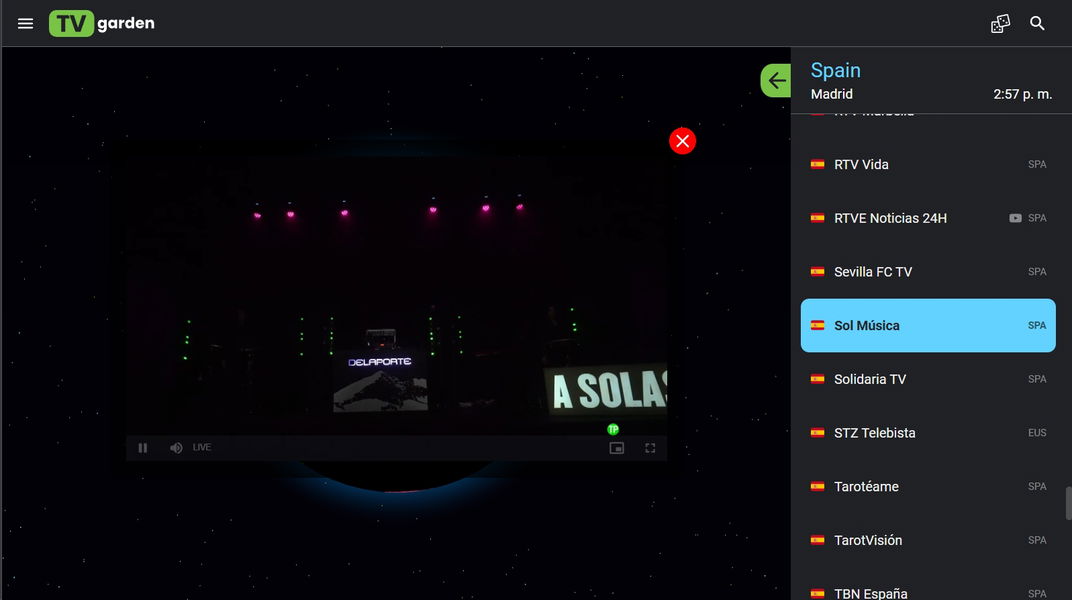This screenshot has height=600, width=1072.
Task: Pause the live video stream
Action: (x=143, y=448)
